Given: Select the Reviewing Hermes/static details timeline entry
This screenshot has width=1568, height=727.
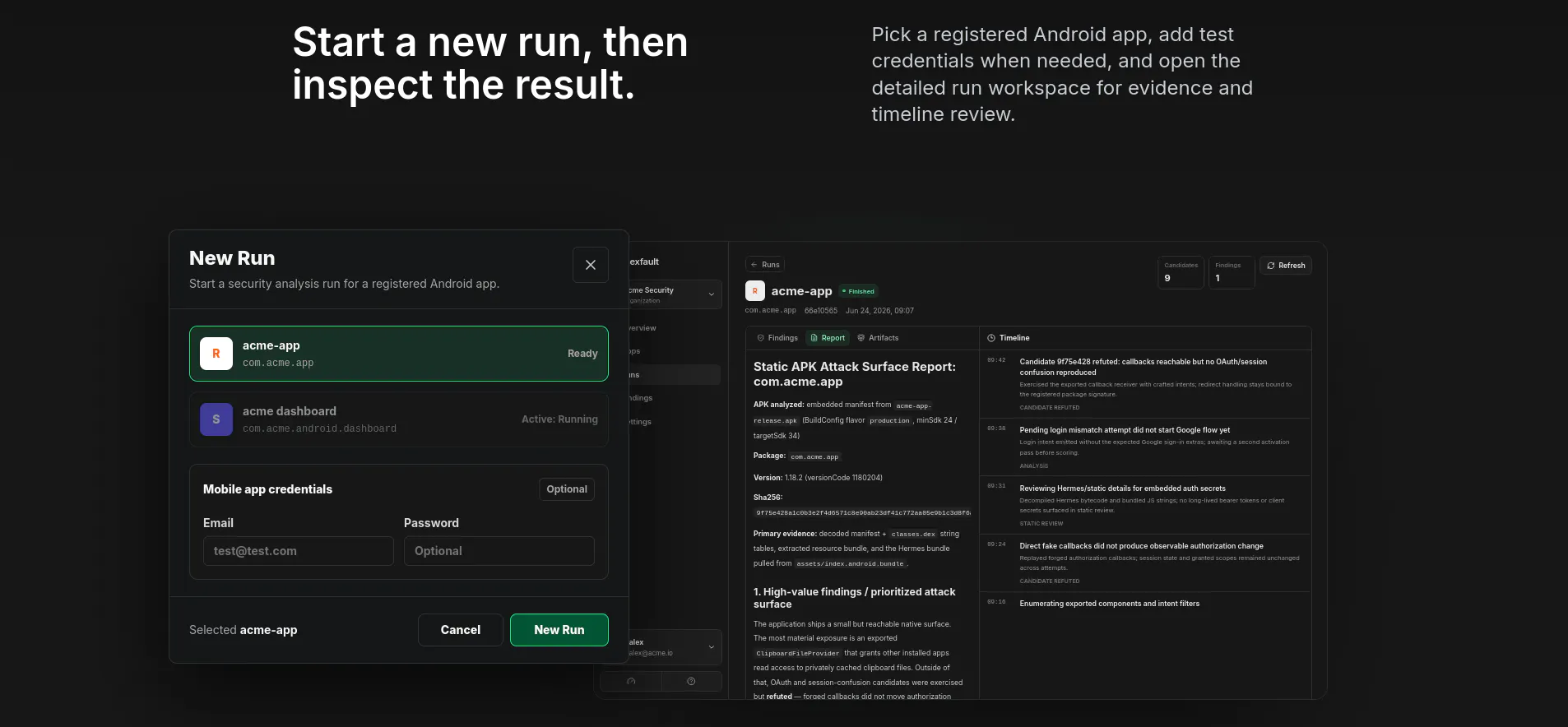Looking at the screenshot, I should 1145,505.
